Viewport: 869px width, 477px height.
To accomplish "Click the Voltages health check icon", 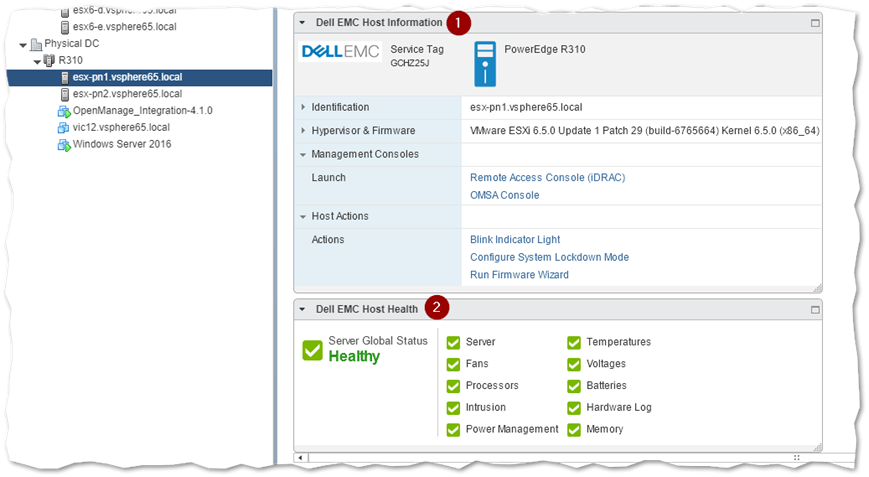I will pos(574,364).
